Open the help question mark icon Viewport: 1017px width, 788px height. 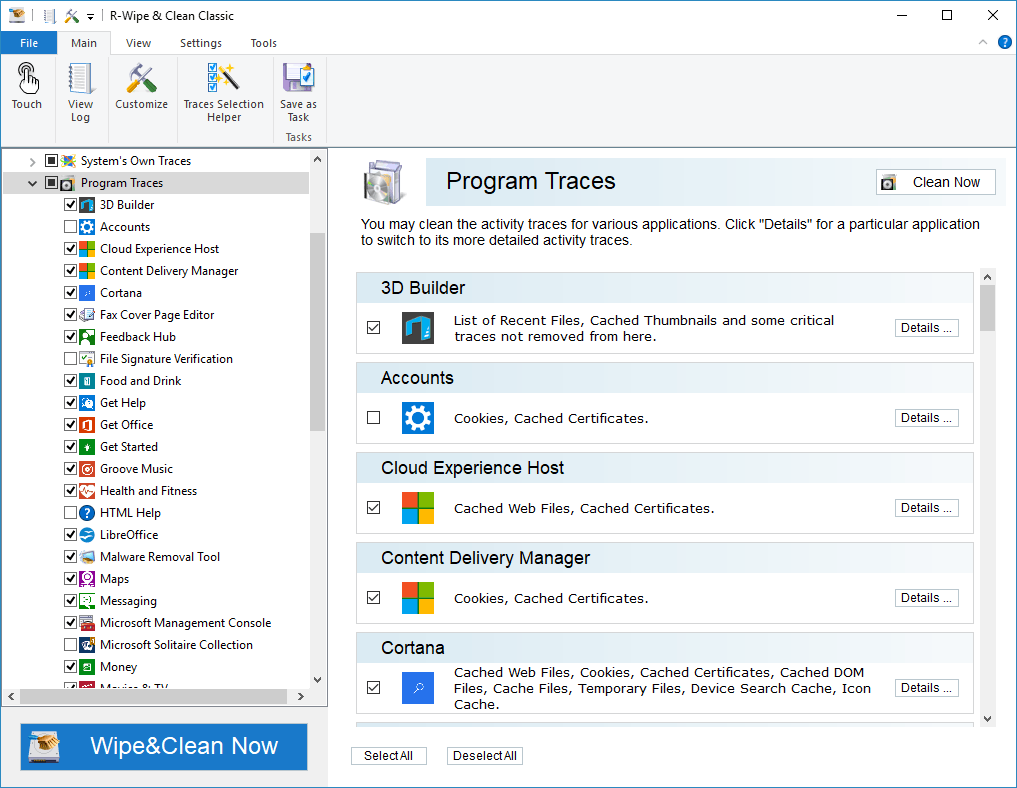click(x=1005, y=43)
